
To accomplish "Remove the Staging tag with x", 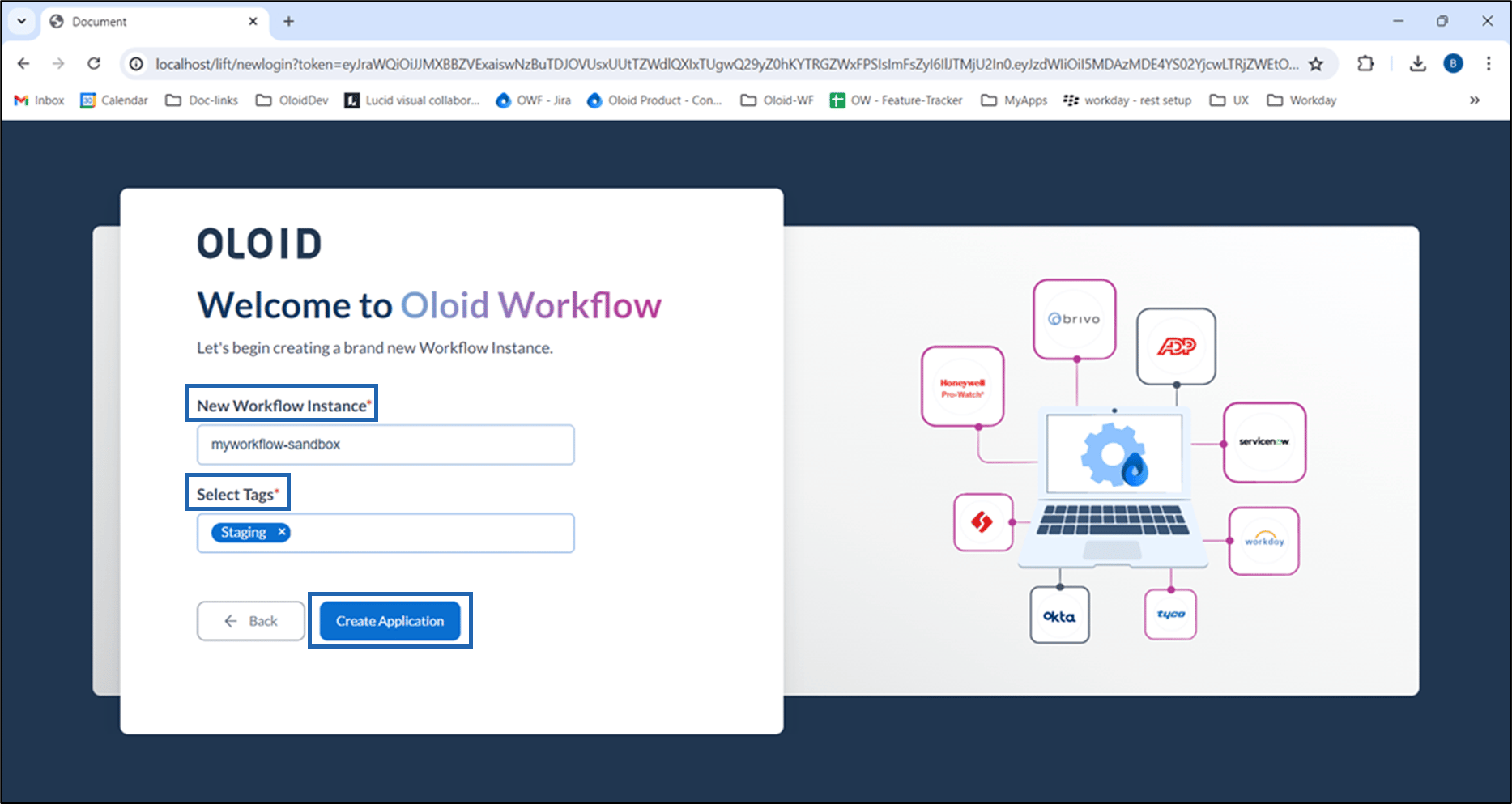I will point(282,532).
